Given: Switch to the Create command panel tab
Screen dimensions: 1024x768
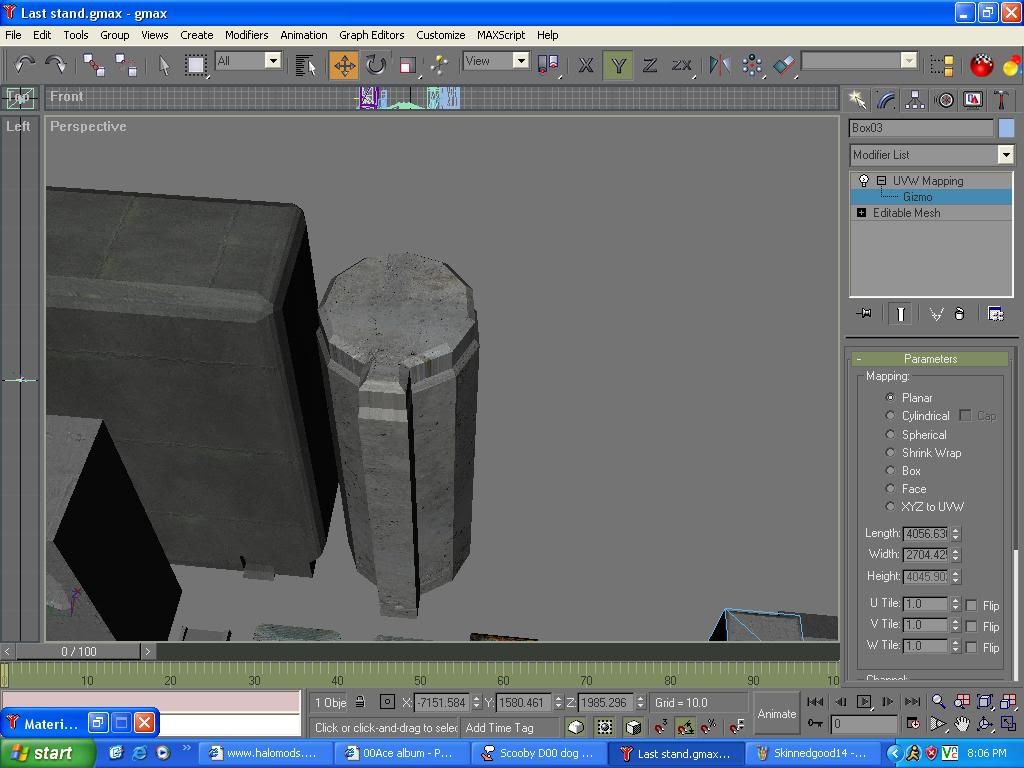Looking at the screenshot, I should click(857, 99).
